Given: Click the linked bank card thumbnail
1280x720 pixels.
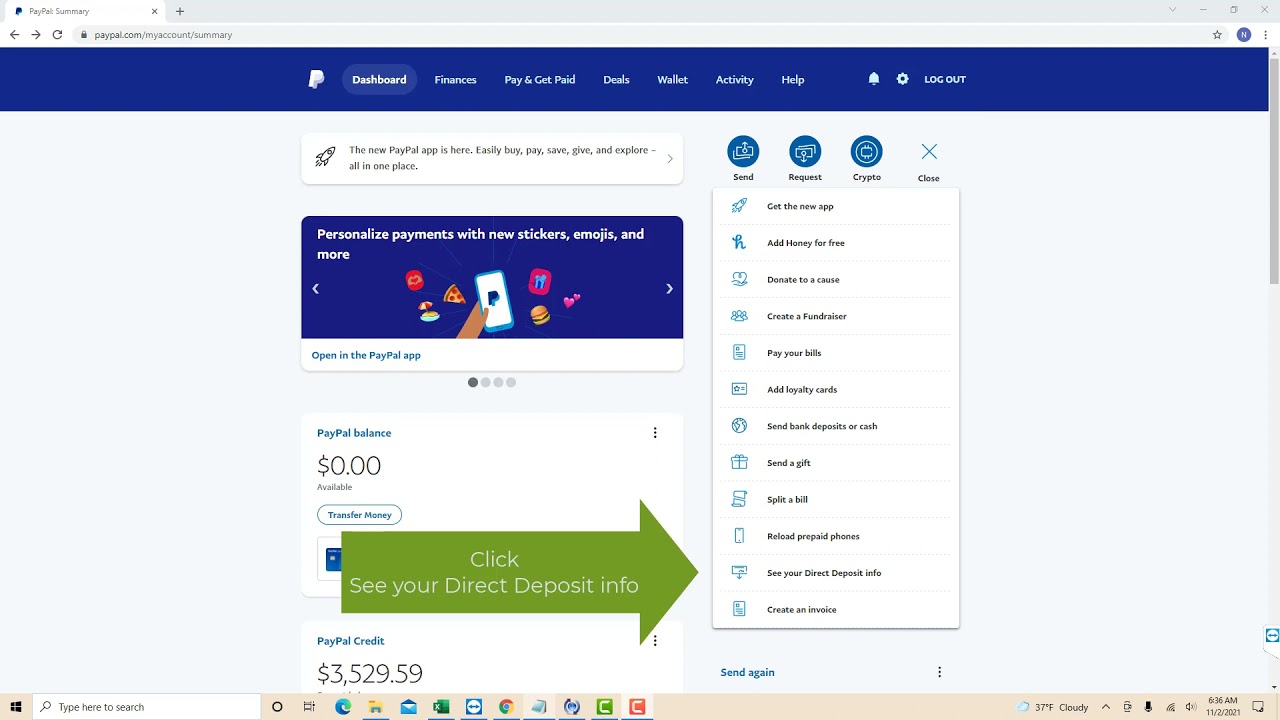Looking at the screenshot, I should click(x=332, y=558).
